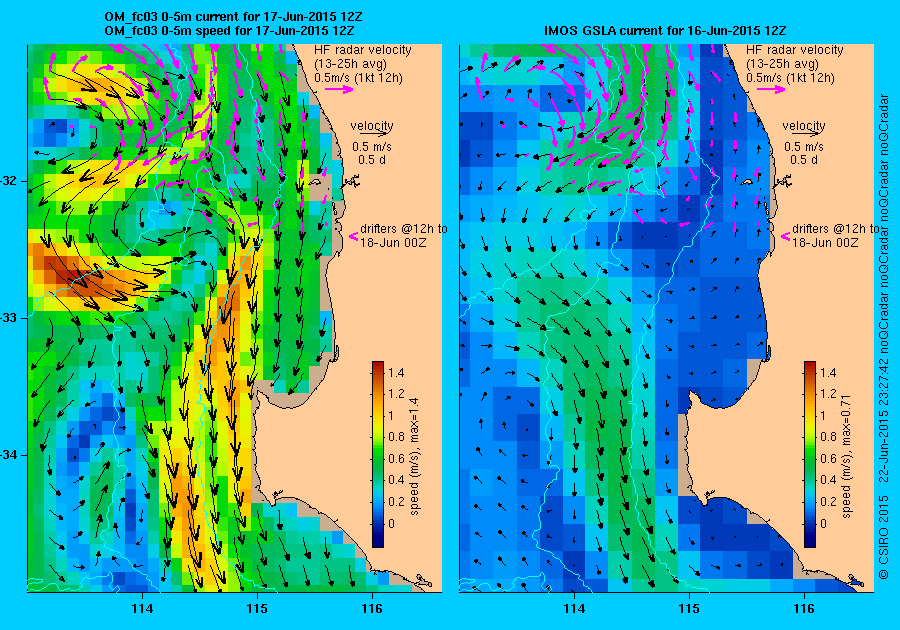900x630 pixels.
Task: Click 'speed (m/s), max=1.4' colorbar label
Action: [414, 457]
